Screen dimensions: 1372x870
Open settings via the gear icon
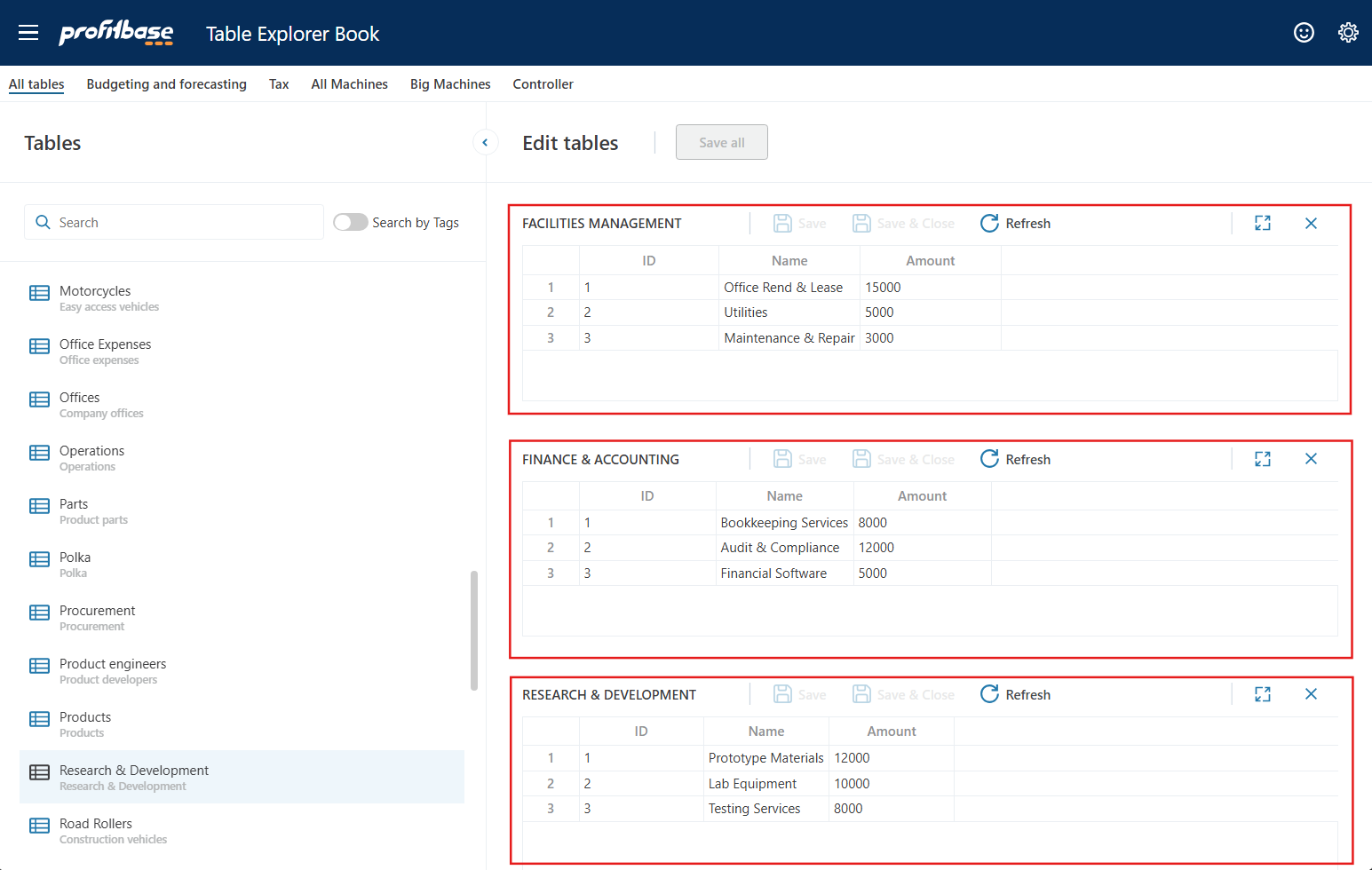click(x=1348, y=33)
